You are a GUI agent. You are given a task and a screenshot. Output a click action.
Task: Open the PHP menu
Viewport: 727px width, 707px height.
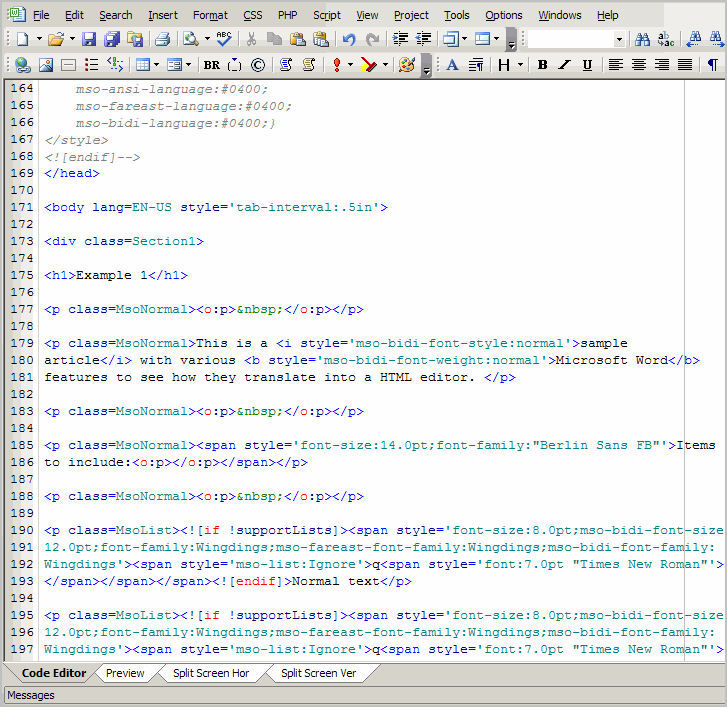pos(287,15)
